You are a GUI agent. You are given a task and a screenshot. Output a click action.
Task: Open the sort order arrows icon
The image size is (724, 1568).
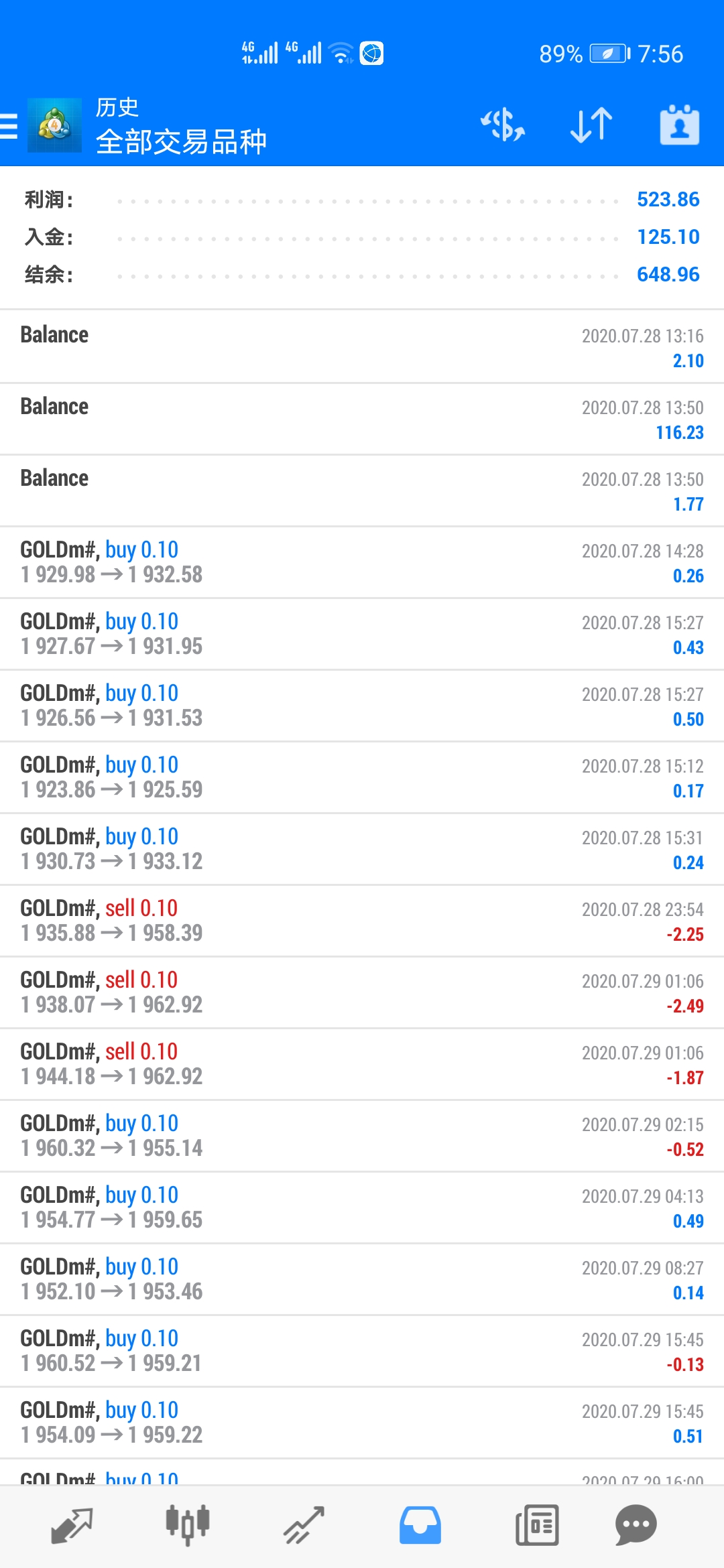click(591, 125)
